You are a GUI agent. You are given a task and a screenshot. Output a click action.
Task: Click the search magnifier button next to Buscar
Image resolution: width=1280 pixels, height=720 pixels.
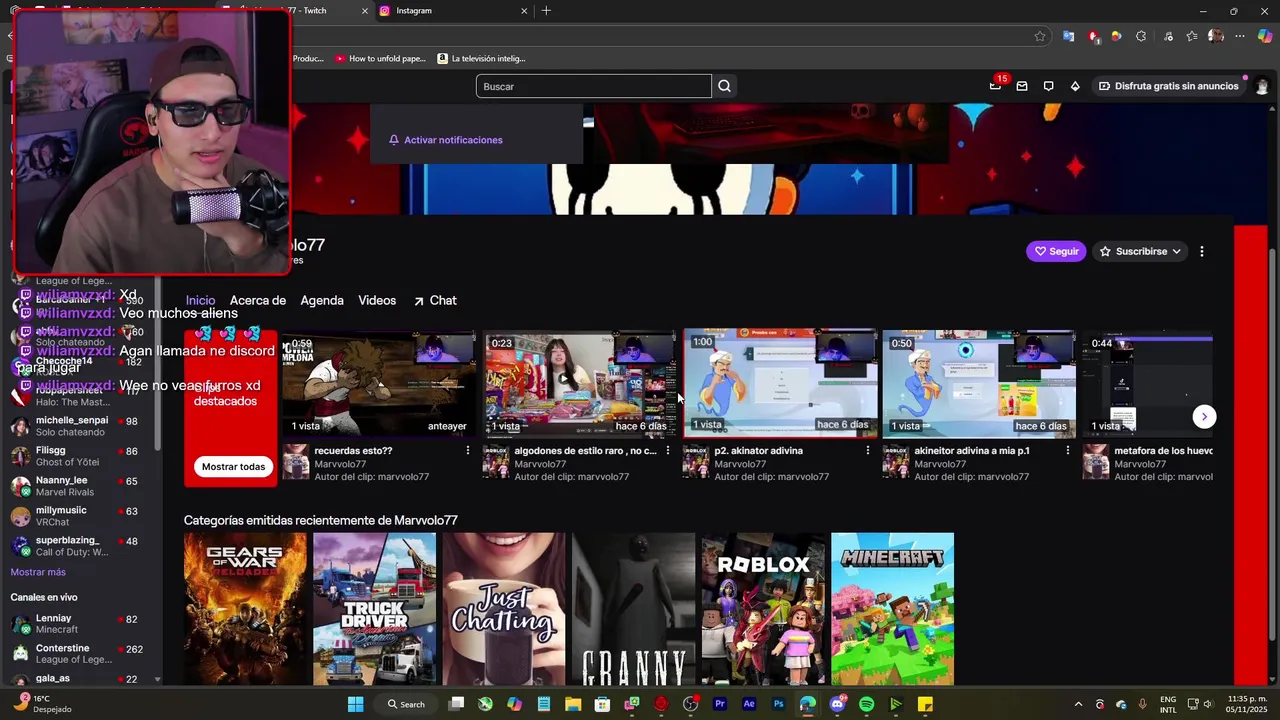(725, 86)
